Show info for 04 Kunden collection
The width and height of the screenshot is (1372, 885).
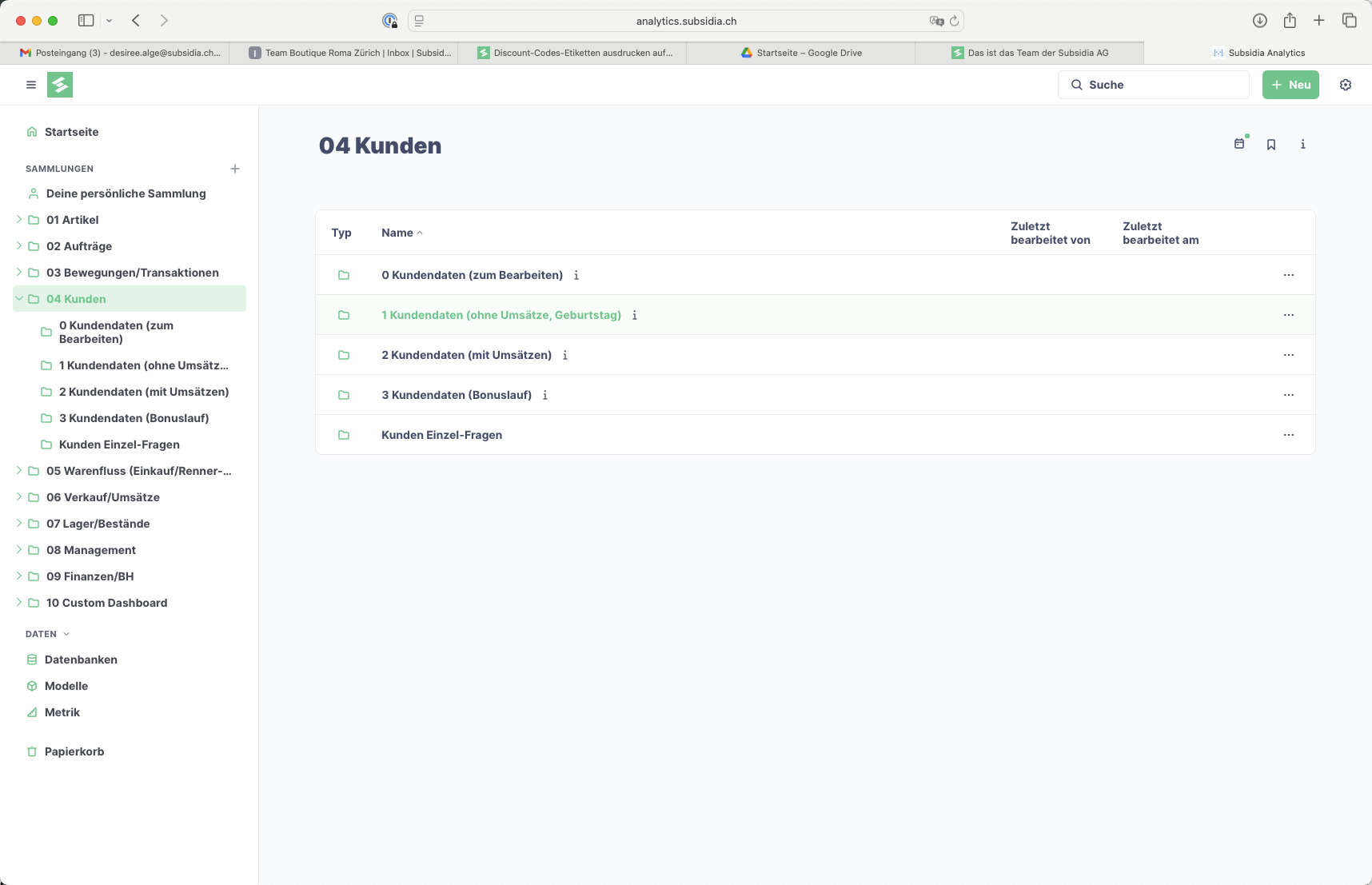click(x=1303, y=145)
